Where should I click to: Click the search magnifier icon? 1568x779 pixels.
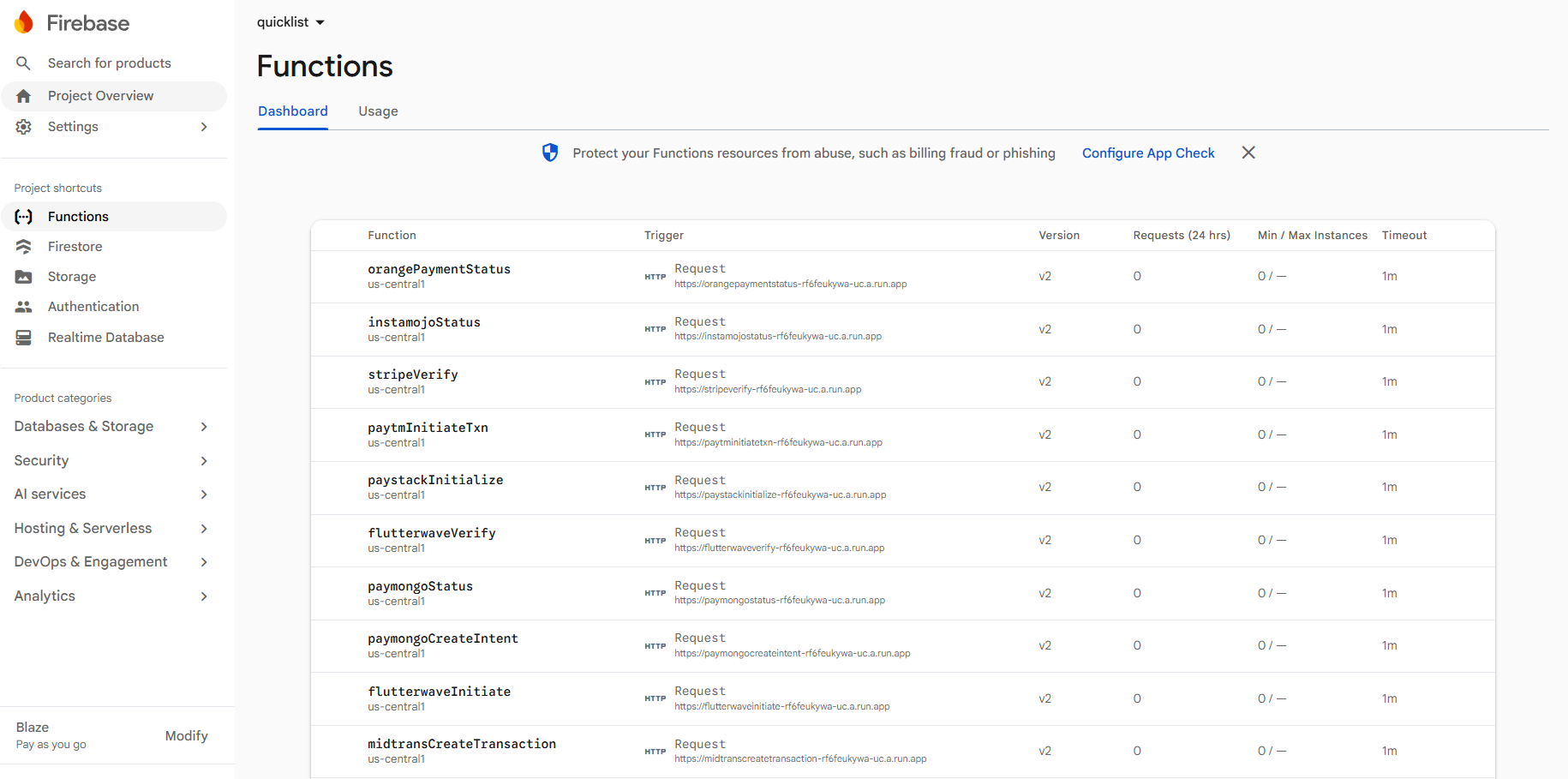click(x=23, y=63)
